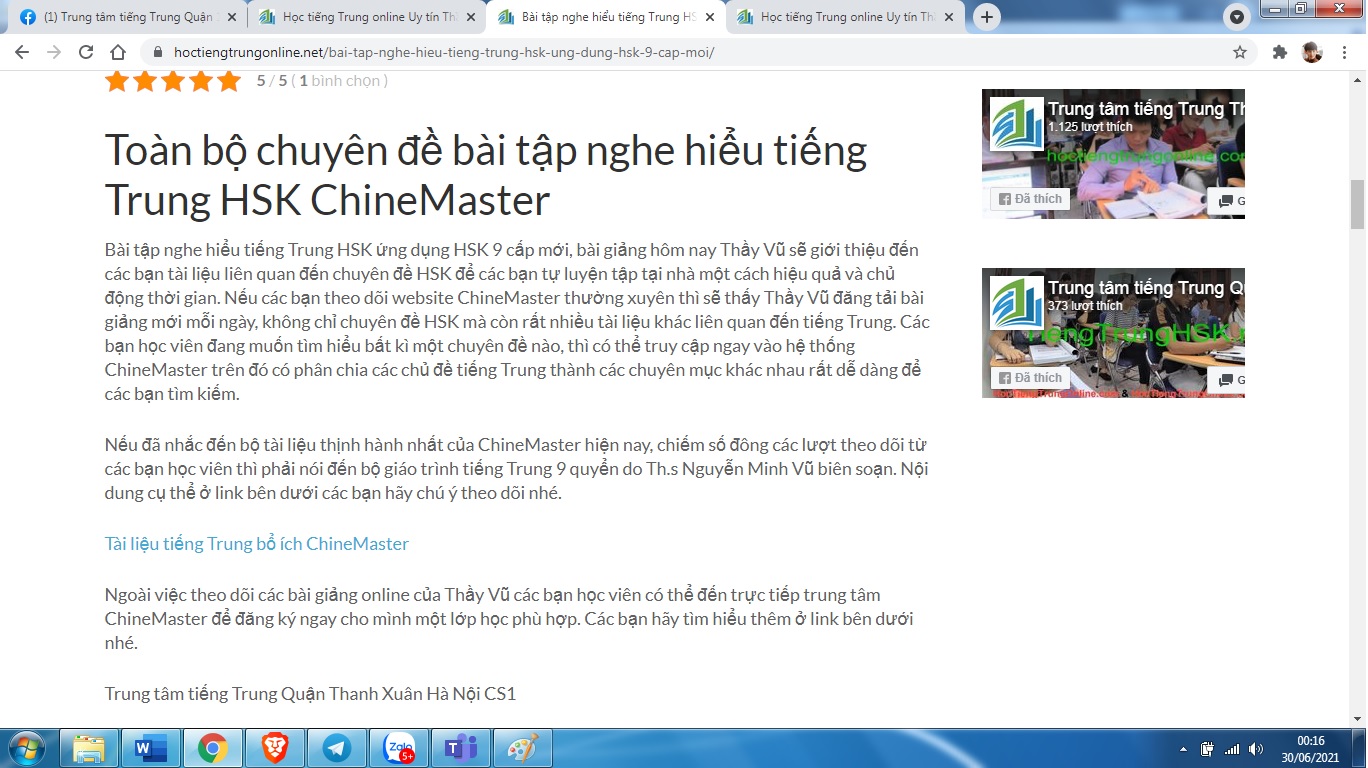Switch to the last Học tiếng Trung online tab
The image size is (1368, 768).
pyautogui.click(x=844, y=17)
